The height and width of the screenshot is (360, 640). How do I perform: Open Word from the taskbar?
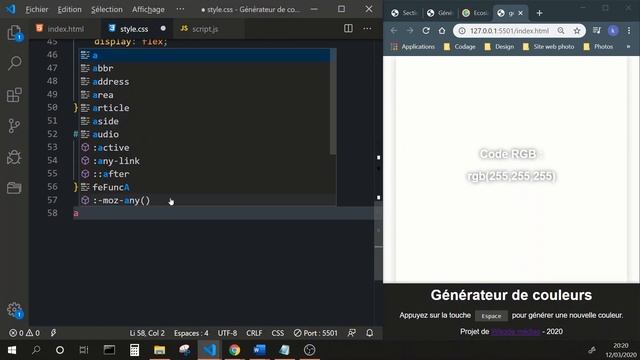point(260,350)
